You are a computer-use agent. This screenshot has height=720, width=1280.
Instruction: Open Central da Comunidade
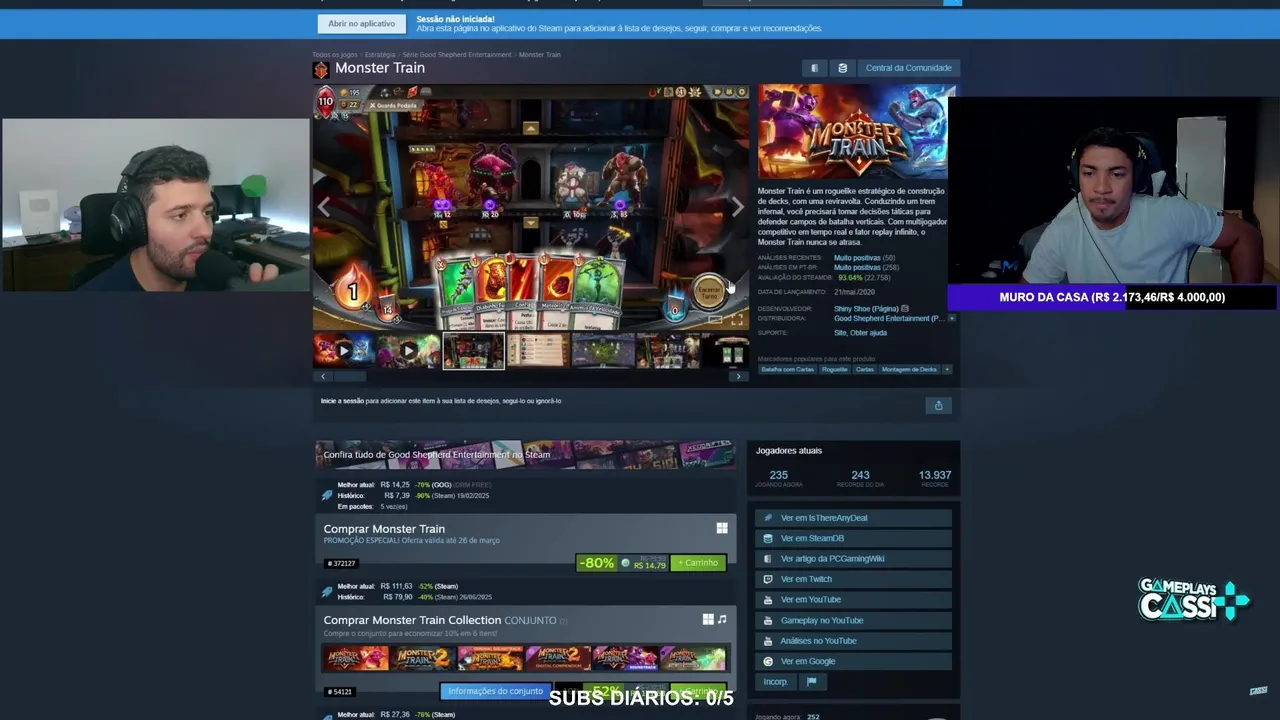pos(908,68)
